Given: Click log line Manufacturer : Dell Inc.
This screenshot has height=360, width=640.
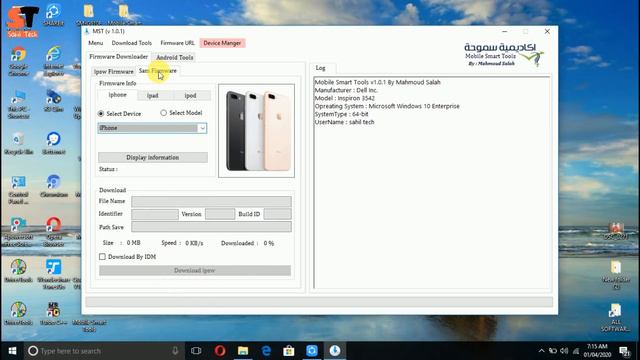Looking at the screenshot, I should pos(346,90).
